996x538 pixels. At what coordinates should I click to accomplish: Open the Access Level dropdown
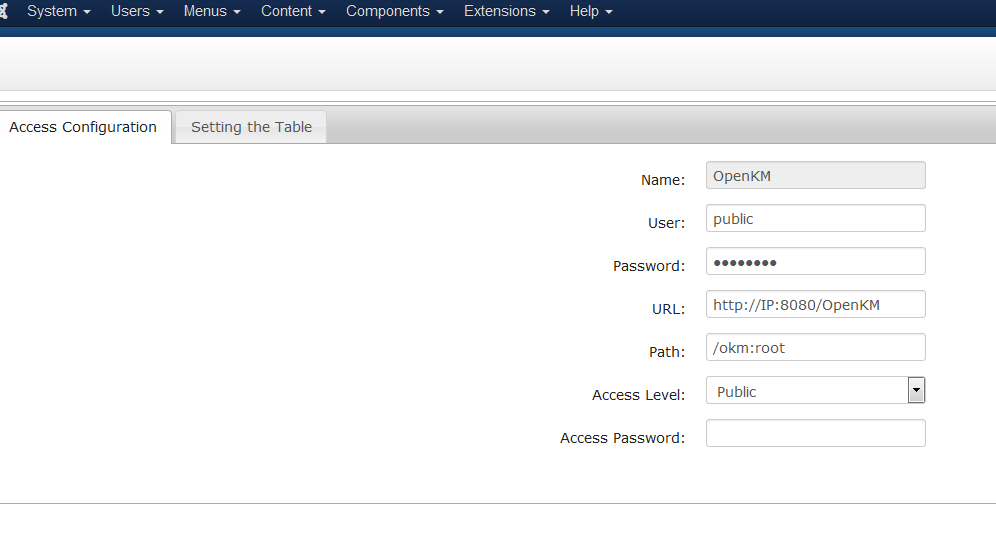806,391
